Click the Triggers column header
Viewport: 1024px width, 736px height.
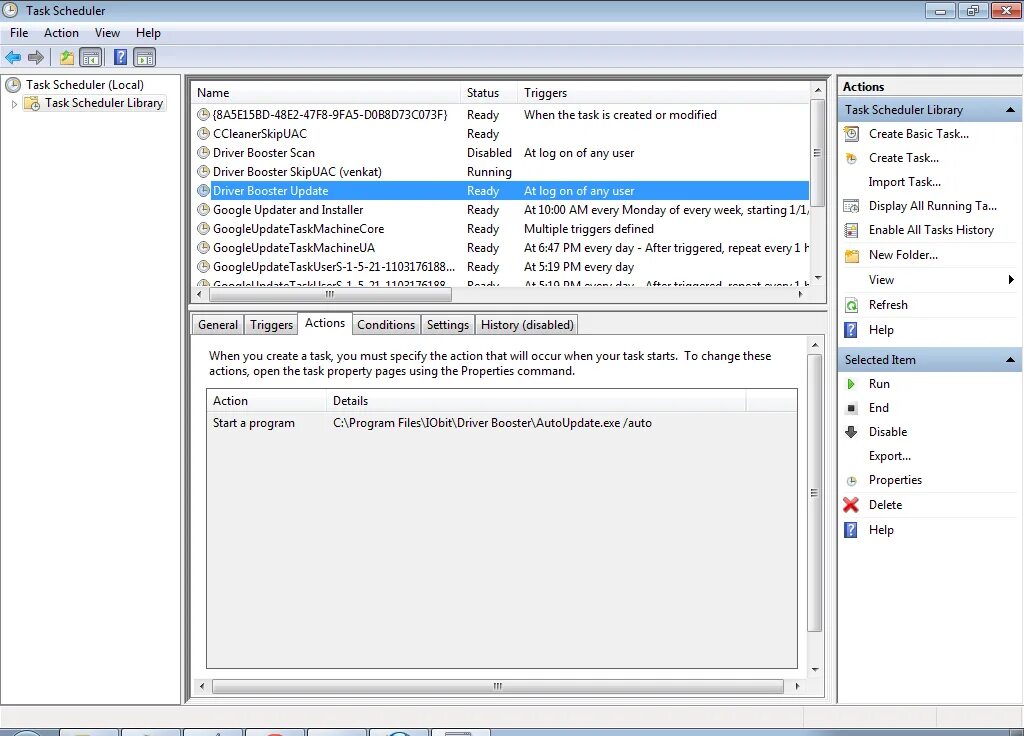tap(664, 93)
